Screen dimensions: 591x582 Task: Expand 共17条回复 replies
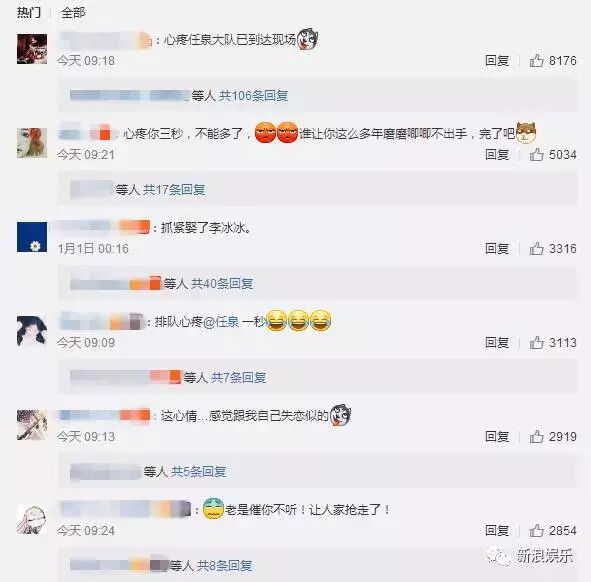coord(174,190)
